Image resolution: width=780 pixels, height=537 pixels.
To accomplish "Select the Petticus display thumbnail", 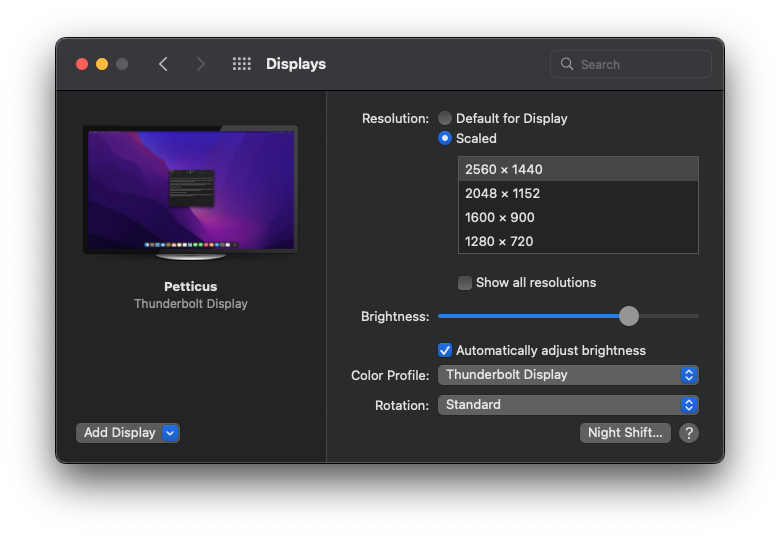I will point(191,193).
